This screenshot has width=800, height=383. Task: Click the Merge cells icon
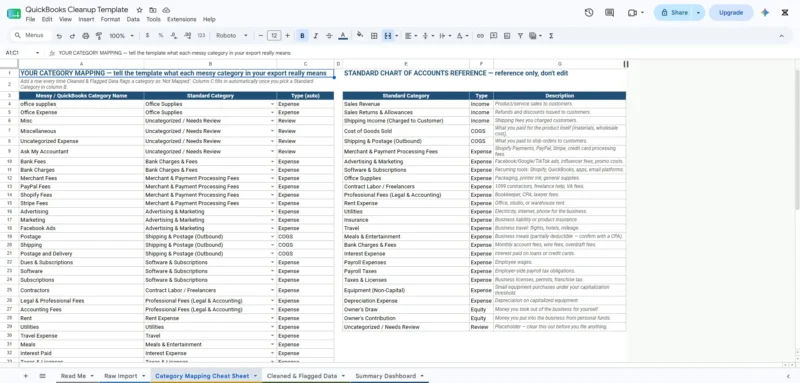387,36
